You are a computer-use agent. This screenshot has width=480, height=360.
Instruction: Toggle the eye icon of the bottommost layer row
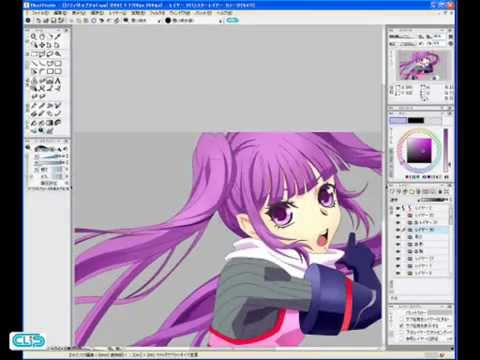398,273
